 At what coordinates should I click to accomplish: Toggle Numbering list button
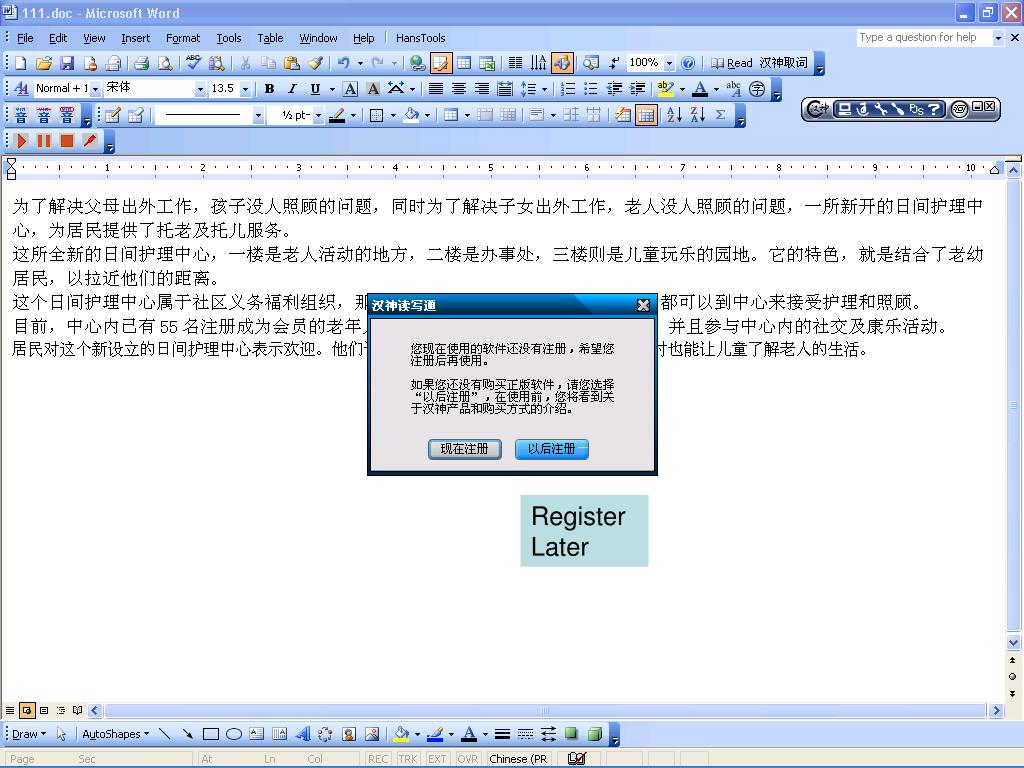click(568, 89)
